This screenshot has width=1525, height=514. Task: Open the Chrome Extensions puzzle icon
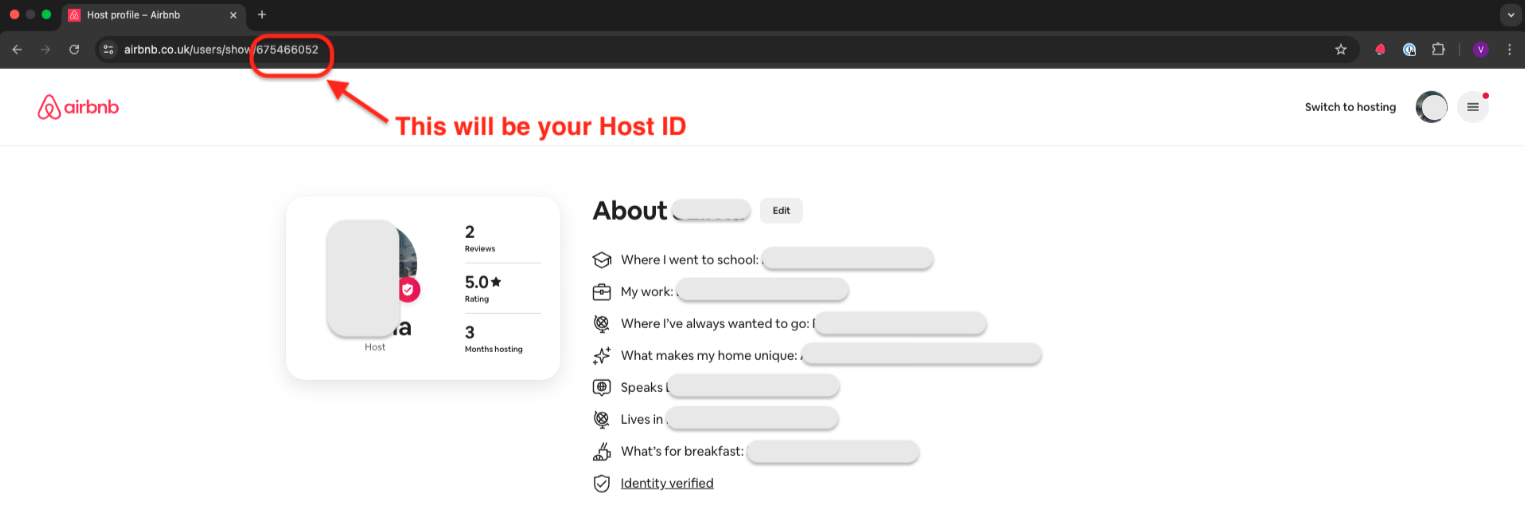point(1438,49)
